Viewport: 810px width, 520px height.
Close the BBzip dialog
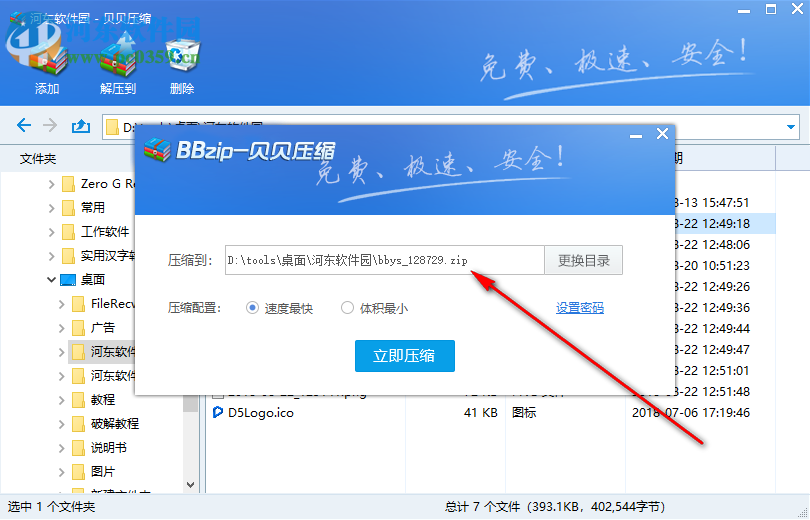(x=662, y=134)
